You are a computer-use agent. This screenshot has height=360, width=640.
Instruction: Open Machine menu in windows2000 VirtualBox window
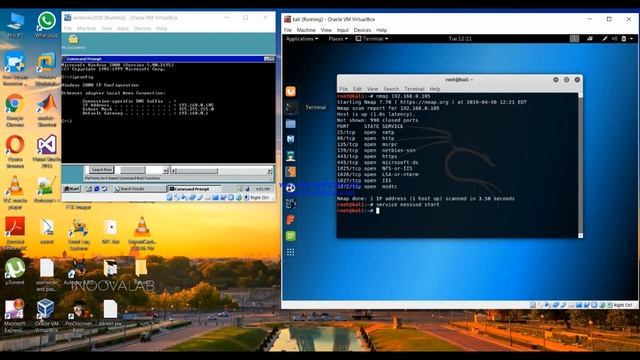tap(86, 29)
